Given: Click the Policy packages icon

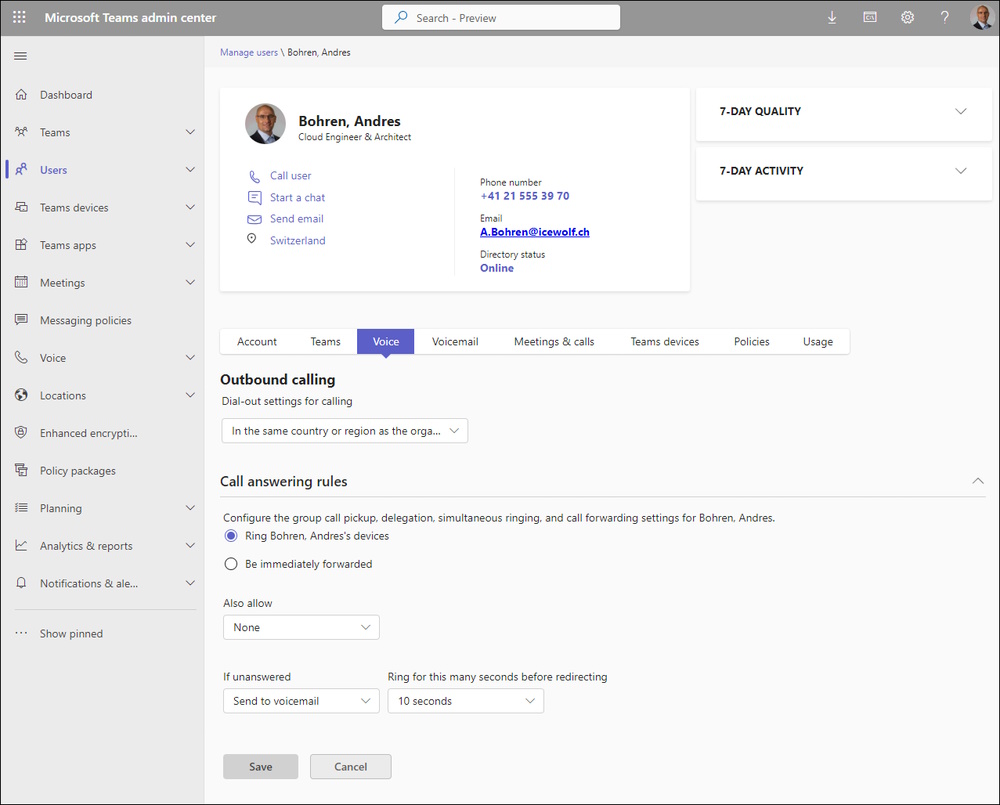Looking at the screenshot, I should click(x=21, y=470).
